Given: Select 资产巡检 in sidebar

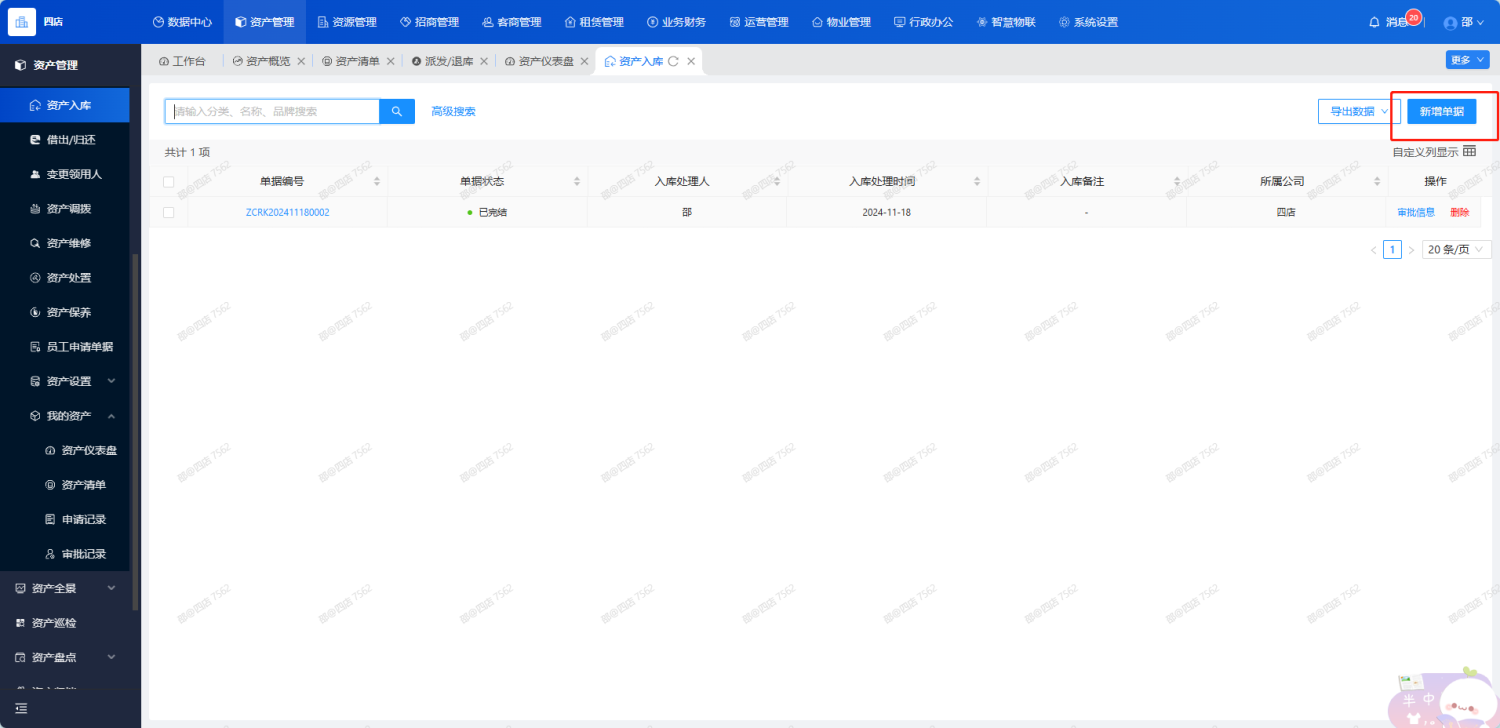Looking at the screenshot, I should [65, 622].
